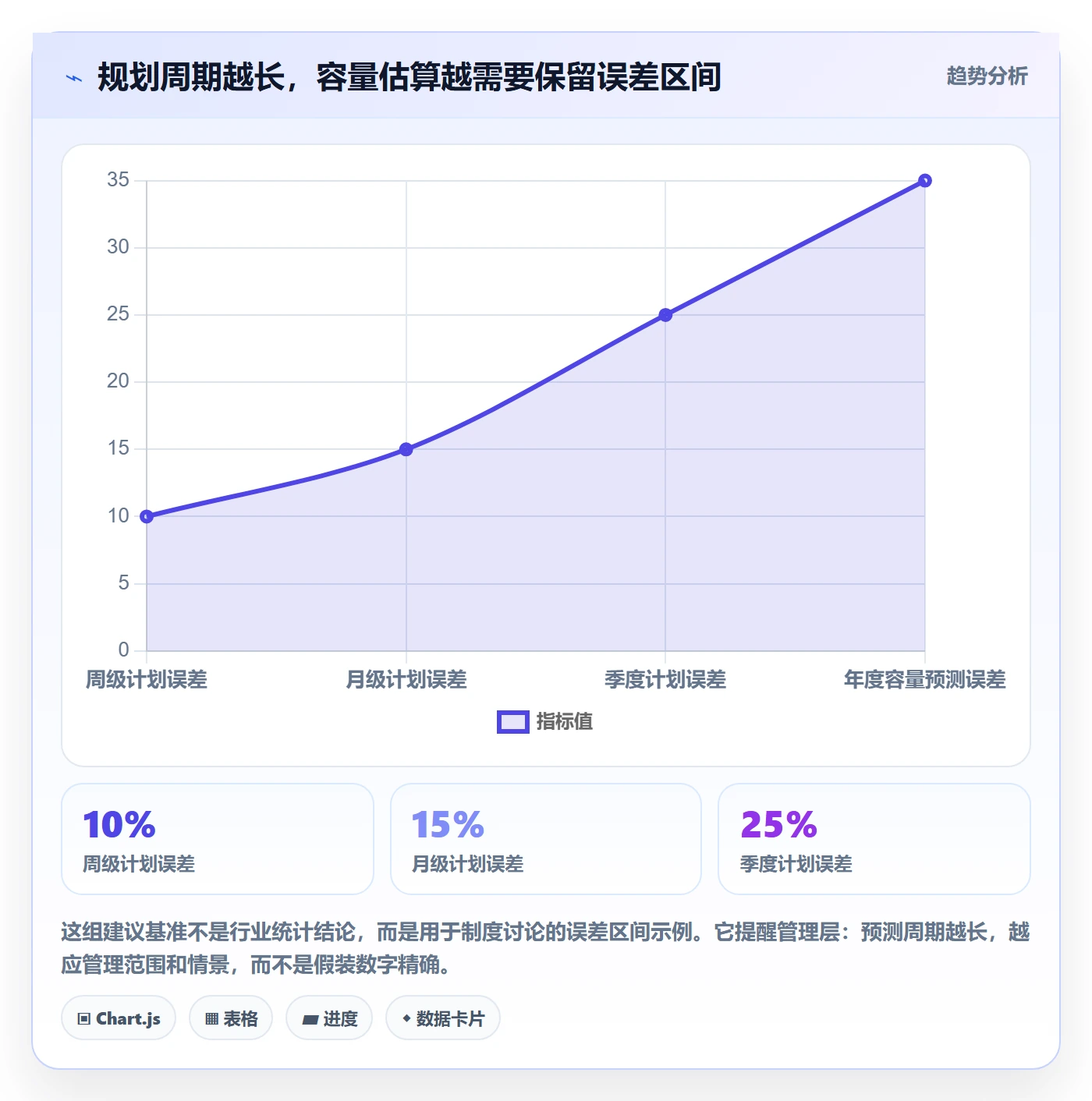Toggle the 指标值 legend swatch
Viewport: 1092px width, 1101px height.
tap(513, 722)
